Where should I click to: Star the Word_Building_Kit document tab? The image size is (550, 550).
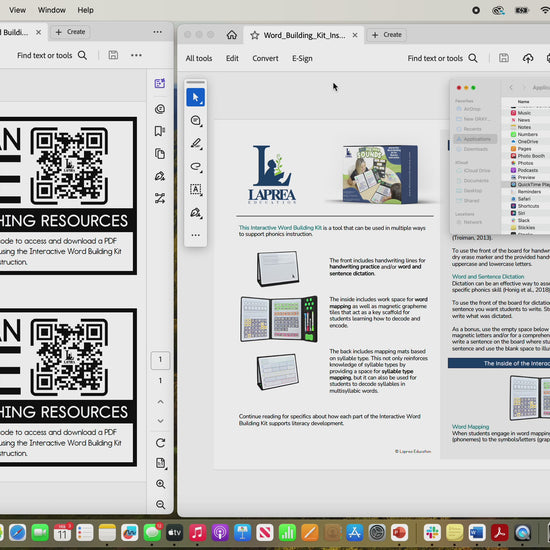pyautogui.click(x=255, y=35)
